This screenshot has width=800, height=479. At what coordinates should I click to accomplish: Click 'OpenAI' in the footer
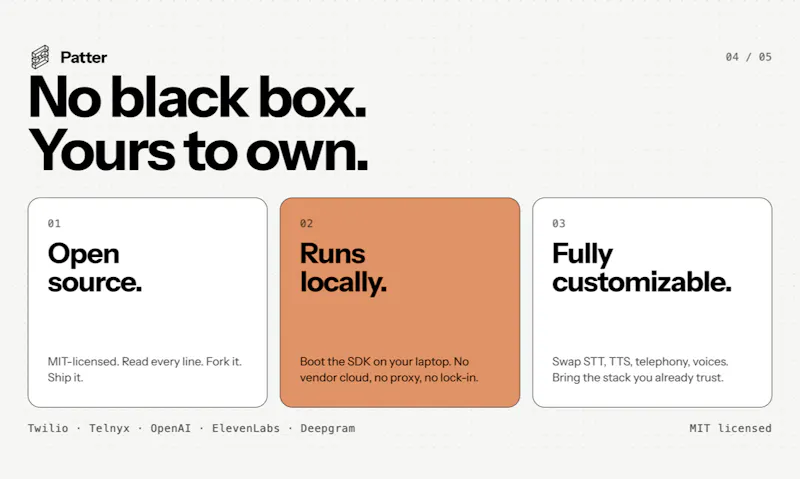tap(170, 428)
